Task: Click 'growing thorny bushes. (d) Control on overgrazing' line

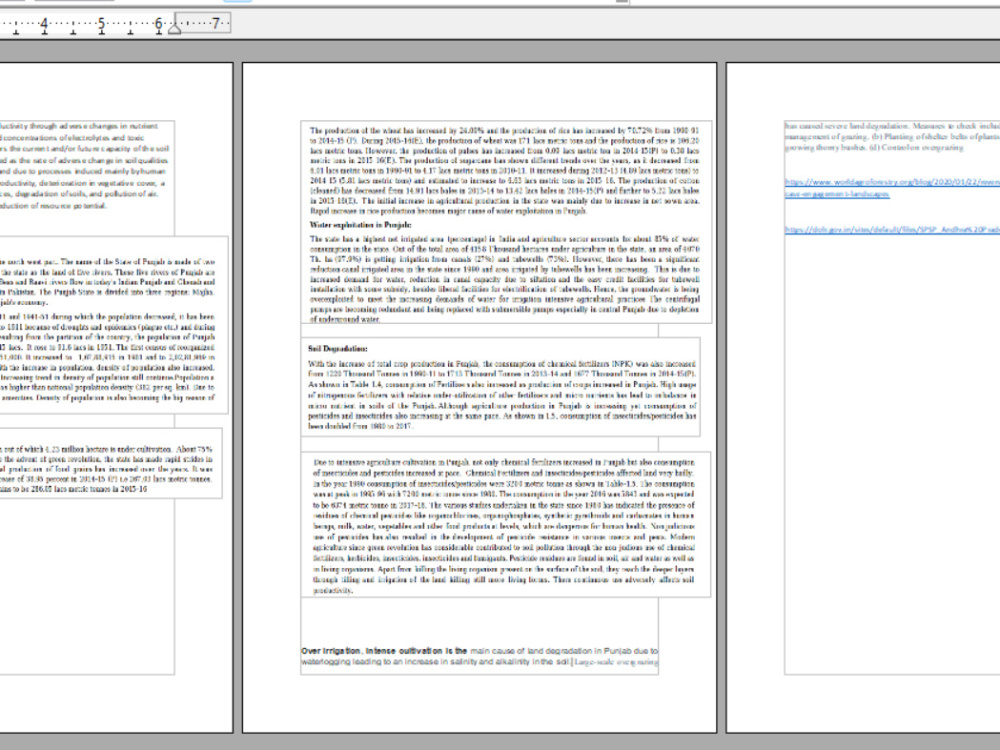Action: point(874,147)
